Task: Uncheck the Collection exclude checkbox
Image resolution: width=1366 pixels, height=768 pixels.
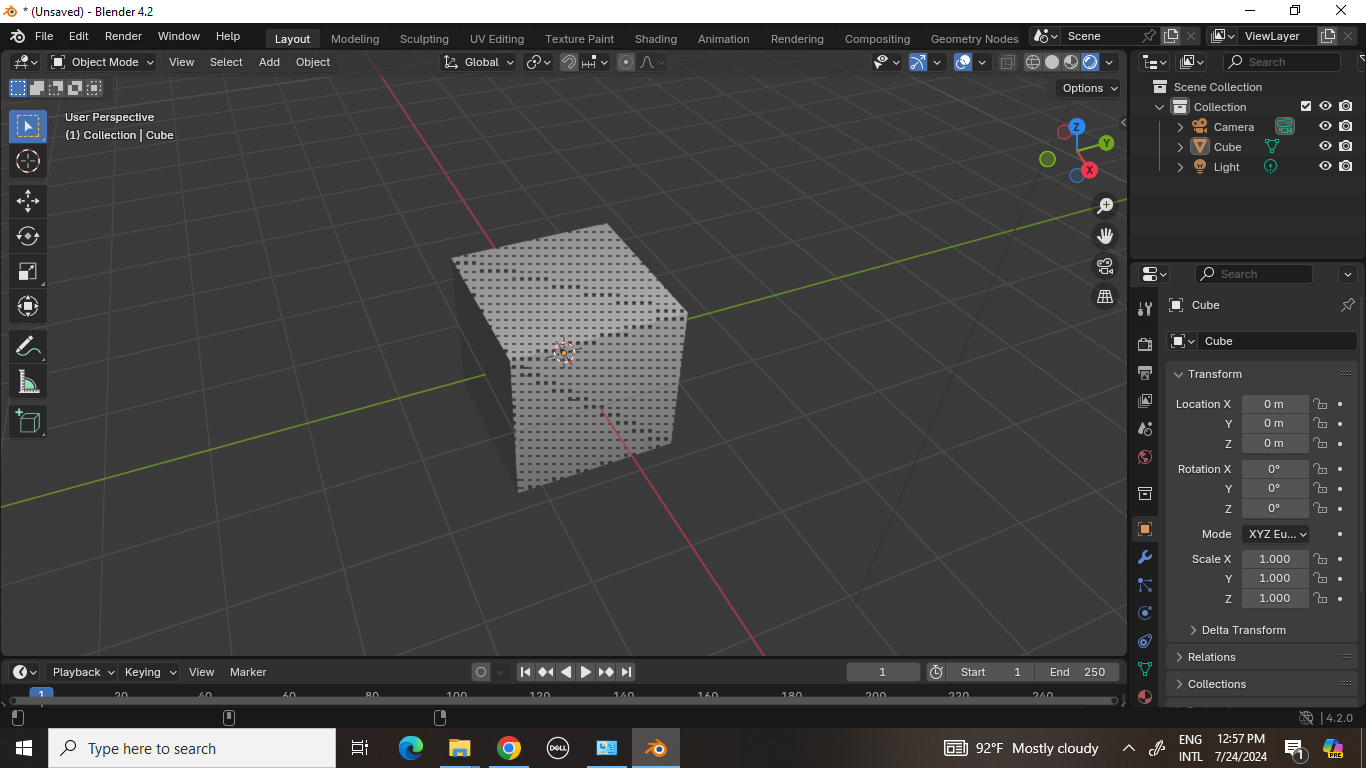Action: coord(1305,107)
